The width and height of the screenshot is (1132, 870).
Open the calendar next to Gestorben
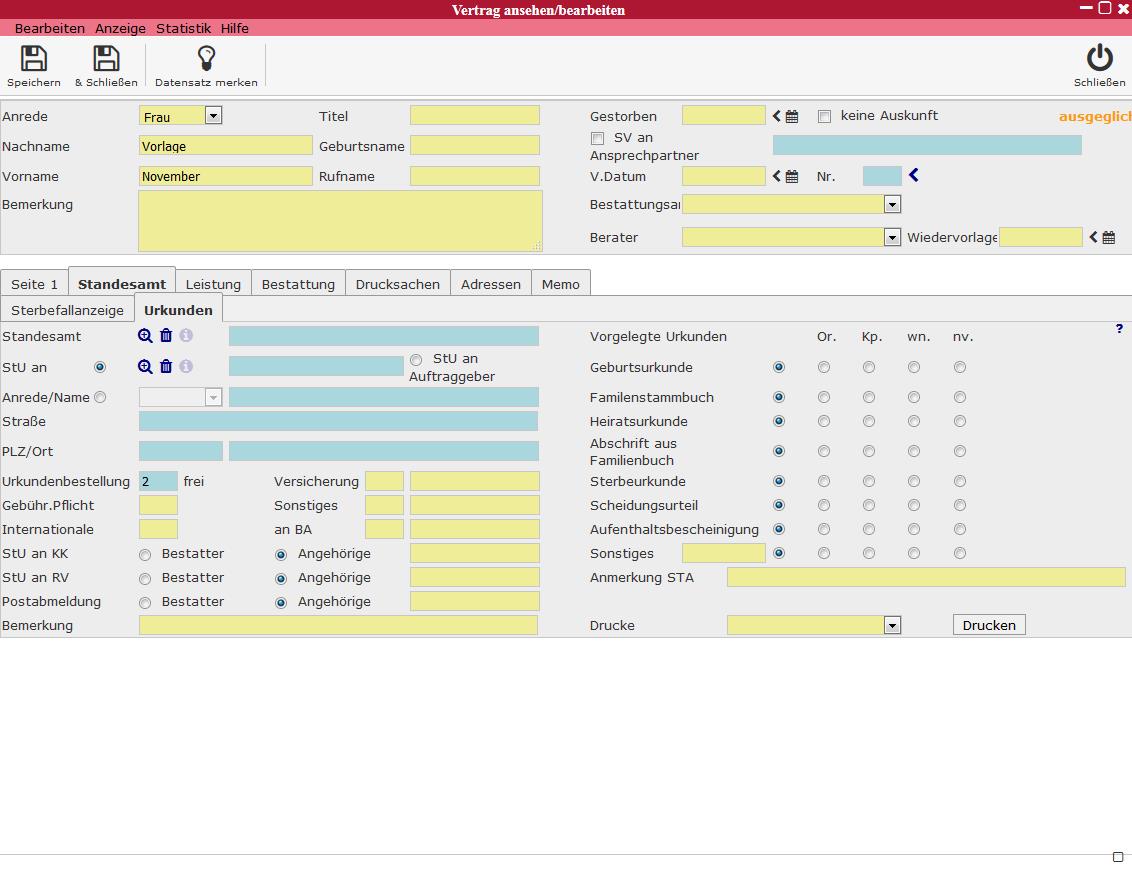click(x=792, y=117)
